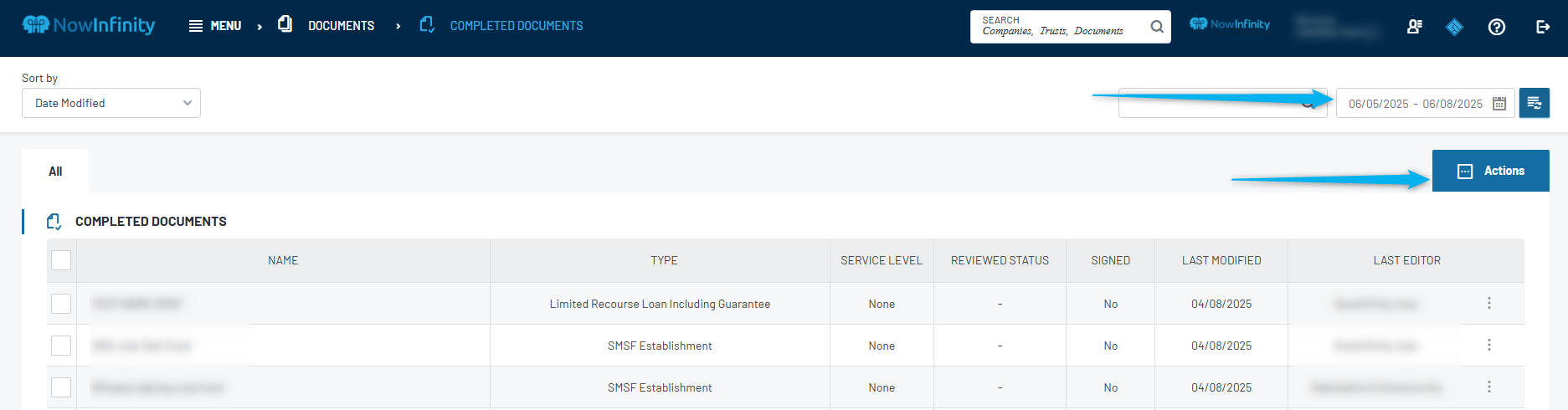
Task: Open the three-dot menu for last SMSF row
Action: coord(1489,387)
